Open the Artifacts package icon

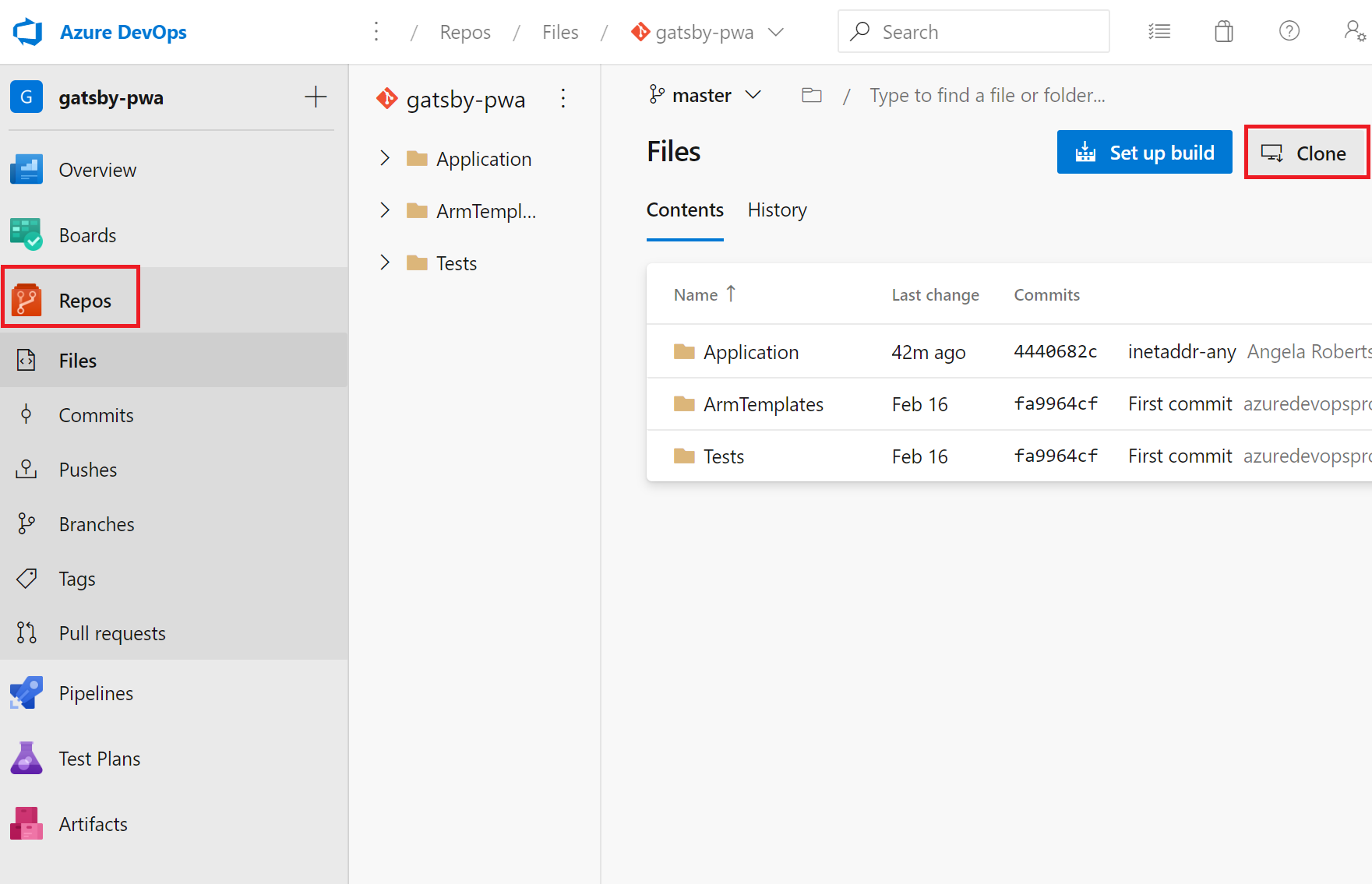click(26, 824)
